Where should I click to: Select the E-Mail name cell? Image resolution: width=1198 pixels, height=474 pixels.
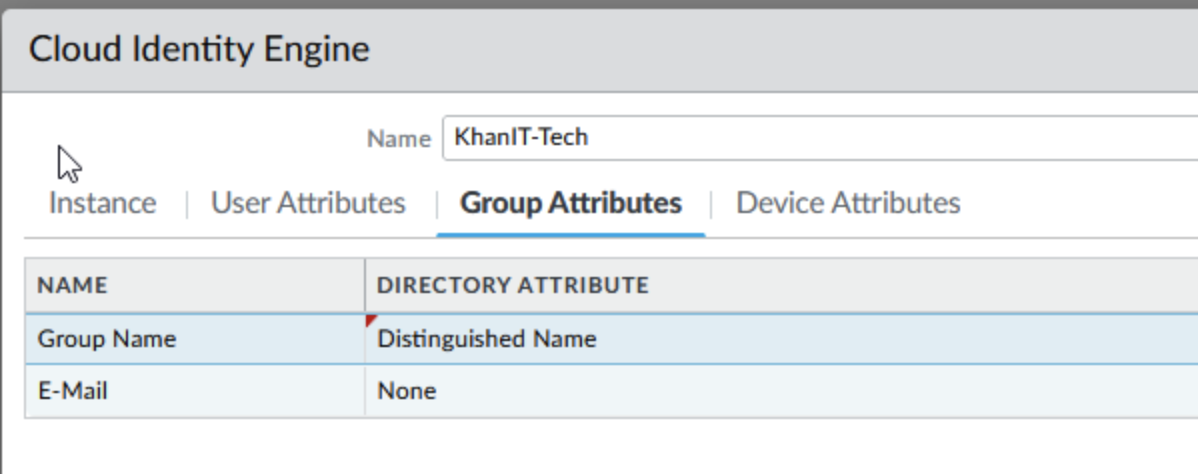(x=73, y=391)
